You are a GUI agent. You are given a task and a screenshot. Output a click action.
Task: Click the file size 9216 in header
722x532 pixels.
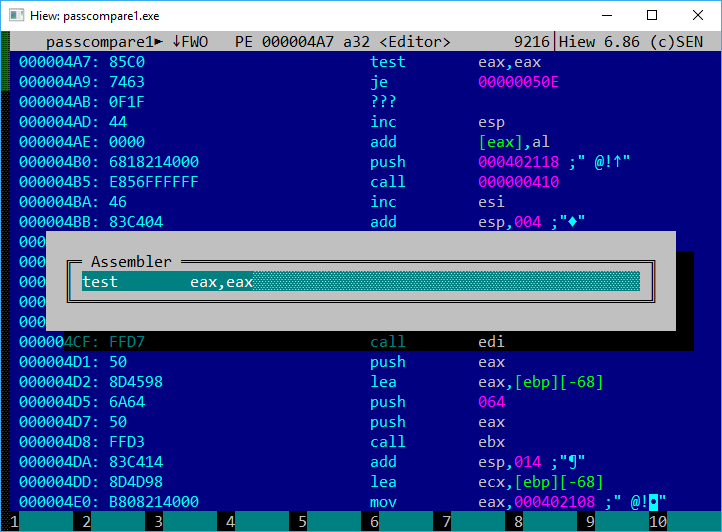point(532,42)
